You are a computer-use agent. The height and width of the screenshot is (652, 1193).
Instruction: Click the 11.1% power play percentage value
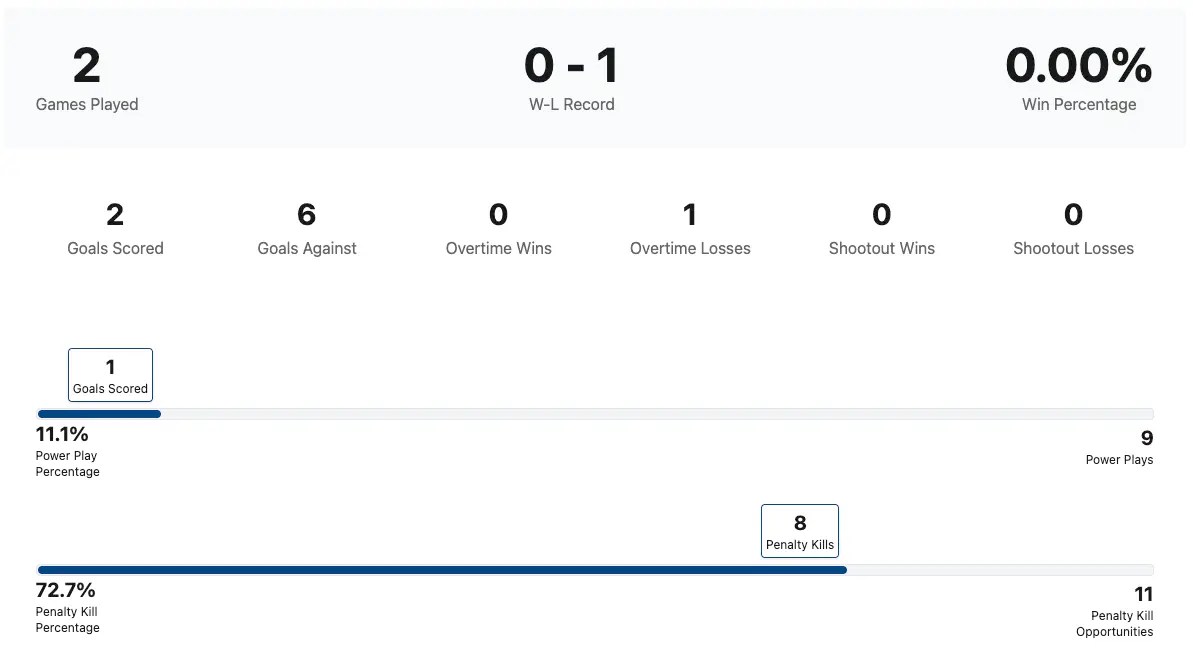click(x=62, y=434)
